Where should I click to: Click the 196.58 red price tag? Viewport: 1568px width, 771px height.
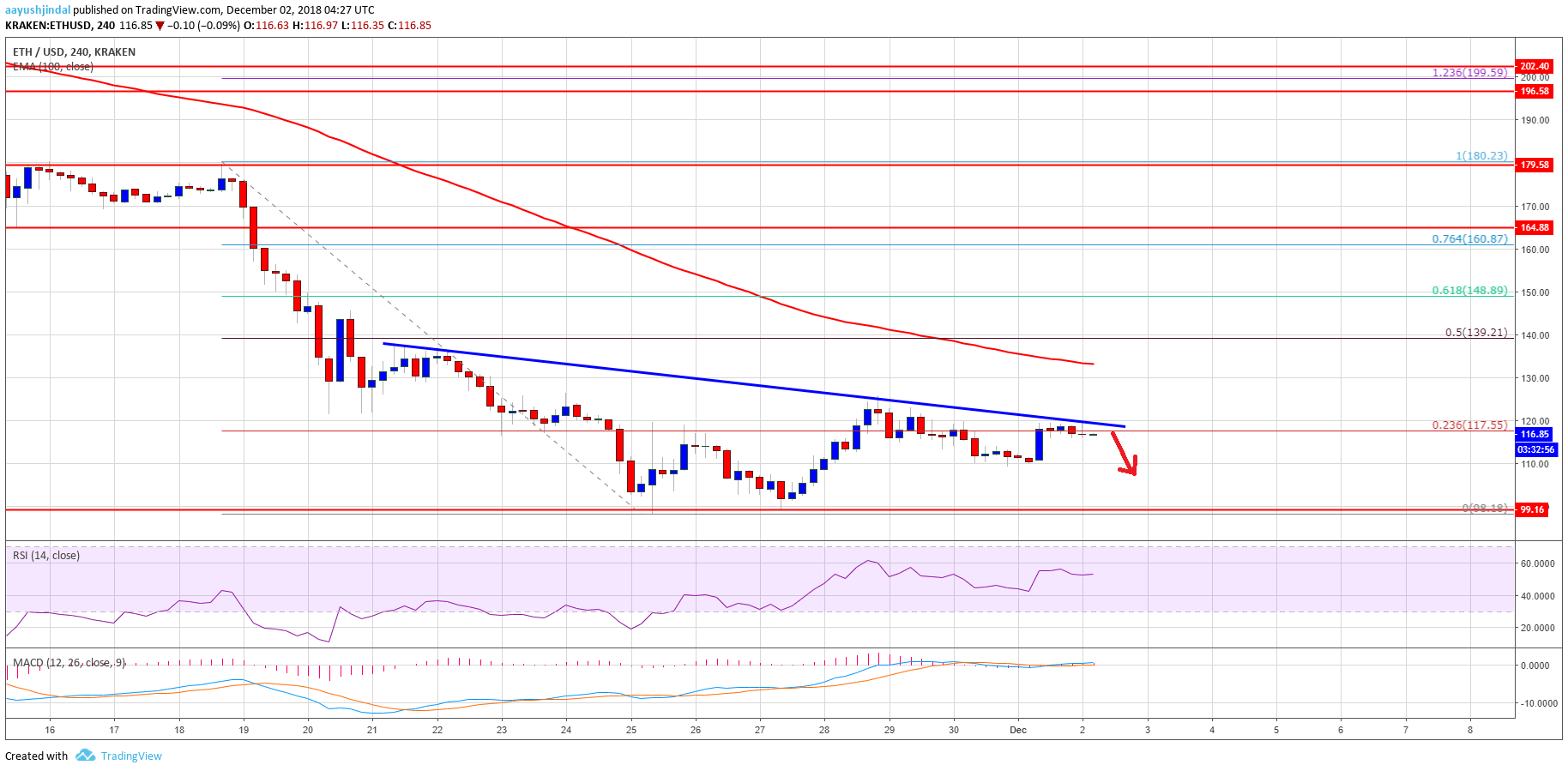pyautogui.click(x=1535, y=91)
